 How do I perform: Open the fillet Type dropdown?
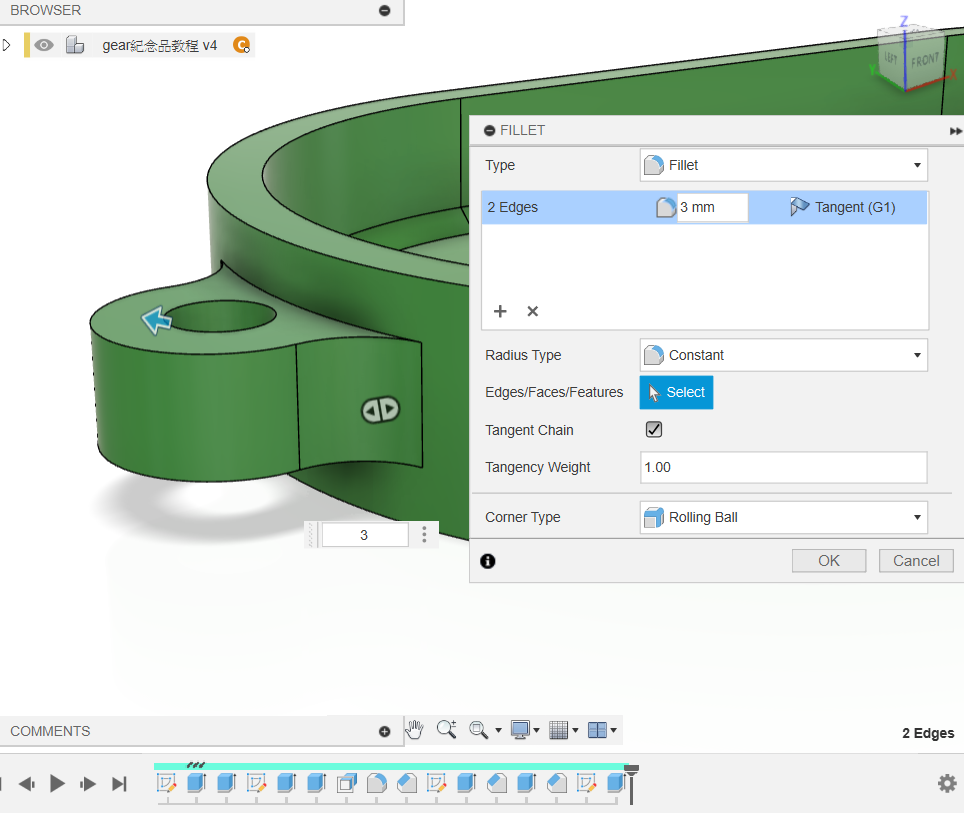(783, 165)
